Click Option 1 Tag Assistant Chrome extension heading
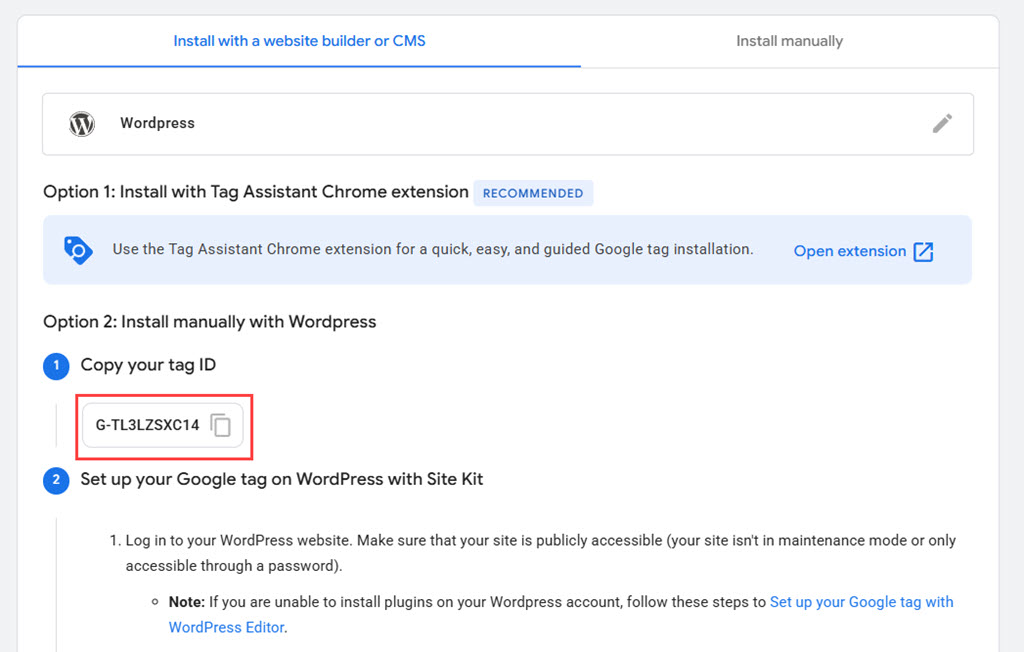 point(256,192)
